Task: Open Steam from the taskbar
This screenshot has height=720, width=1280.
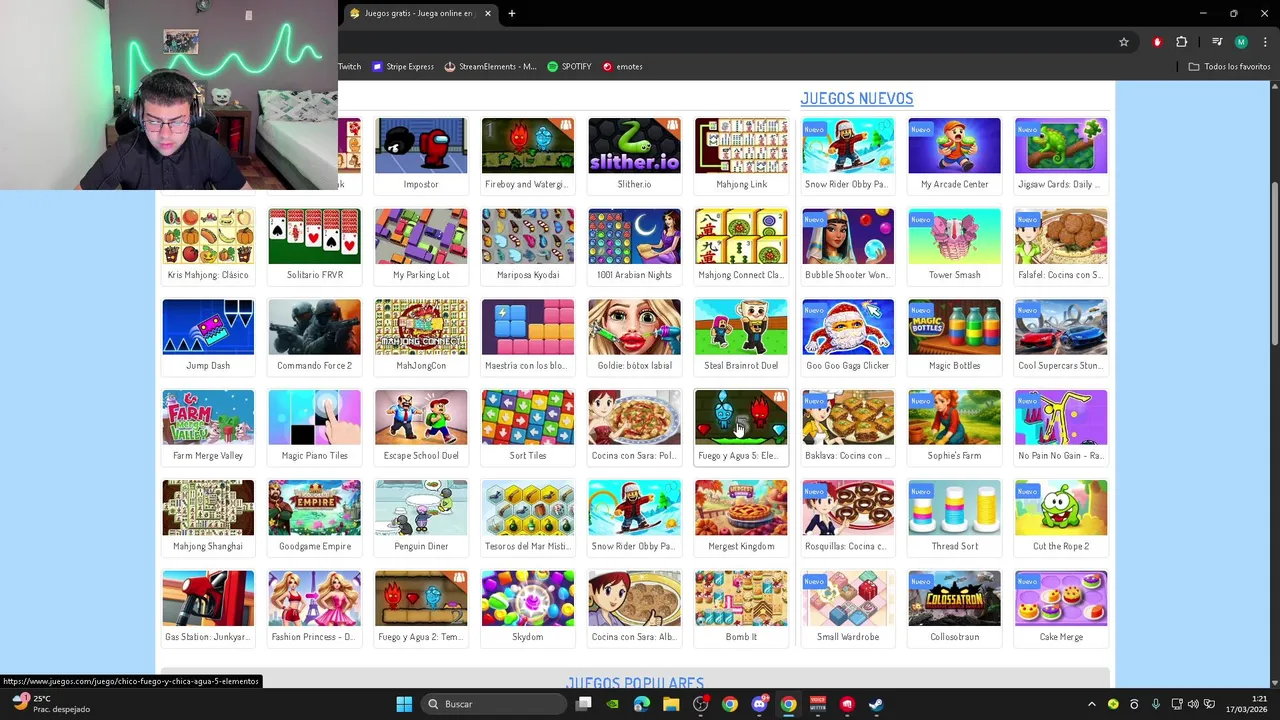Action: 876,704
